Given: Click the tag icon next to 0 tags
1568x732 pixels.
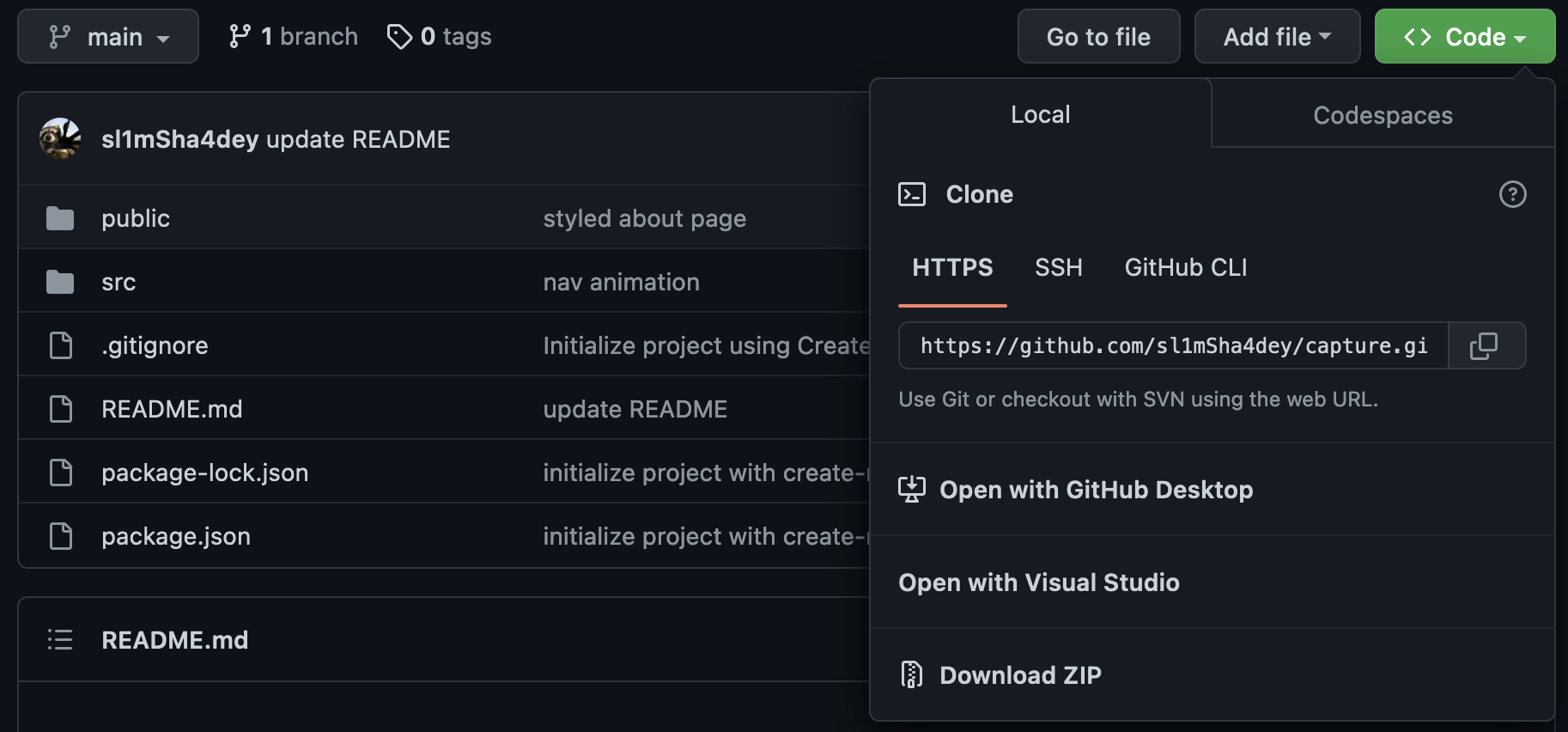Looking at the screenshot, I should point(399,36).
